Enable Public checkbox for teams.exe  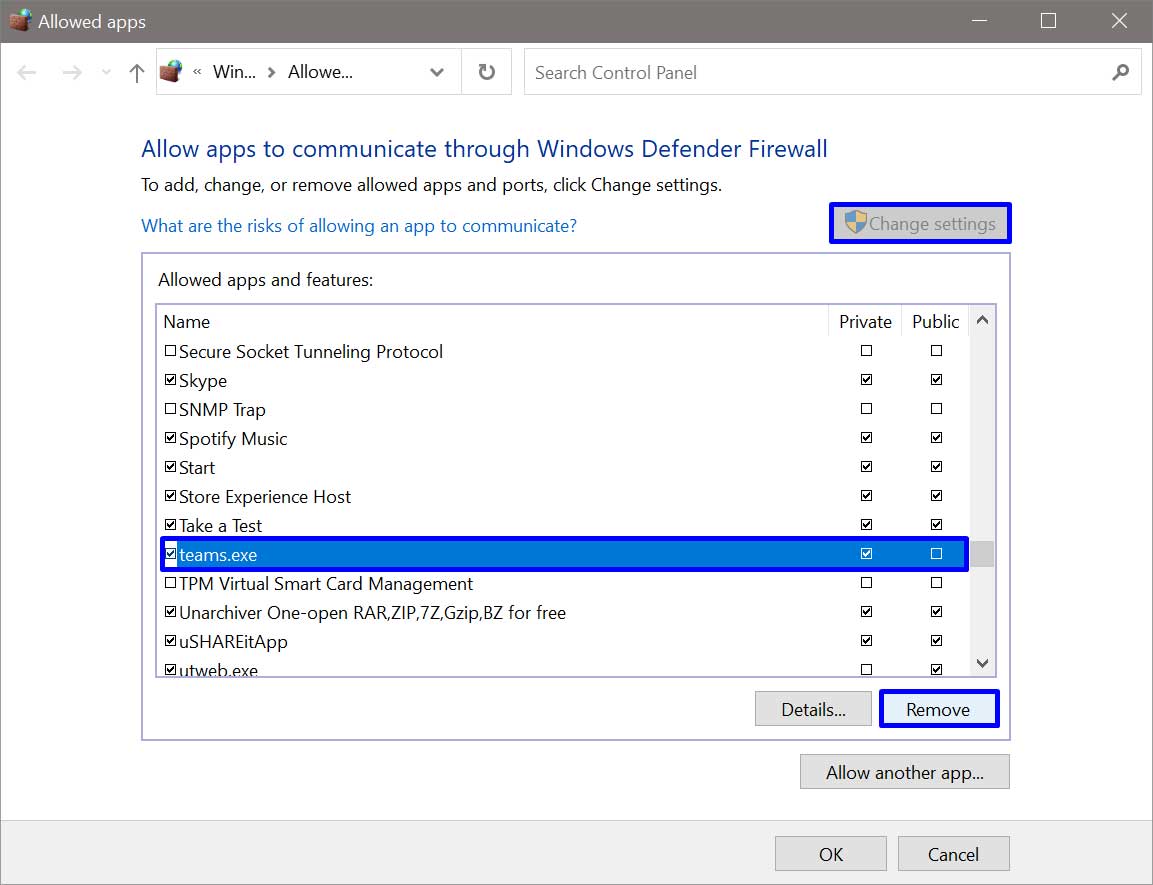point(936,553)
